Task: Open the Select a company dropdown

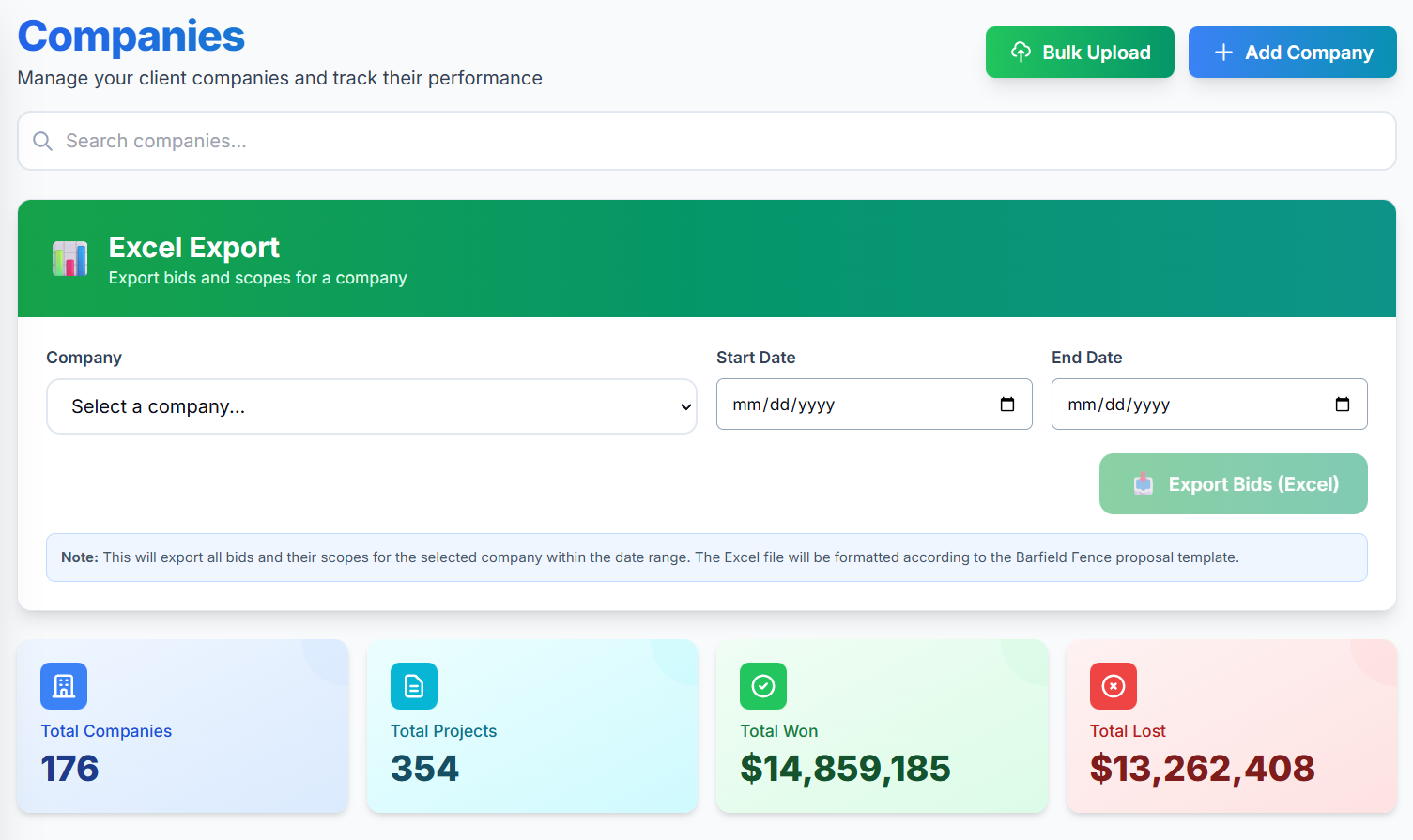Action: click(372, 406)
